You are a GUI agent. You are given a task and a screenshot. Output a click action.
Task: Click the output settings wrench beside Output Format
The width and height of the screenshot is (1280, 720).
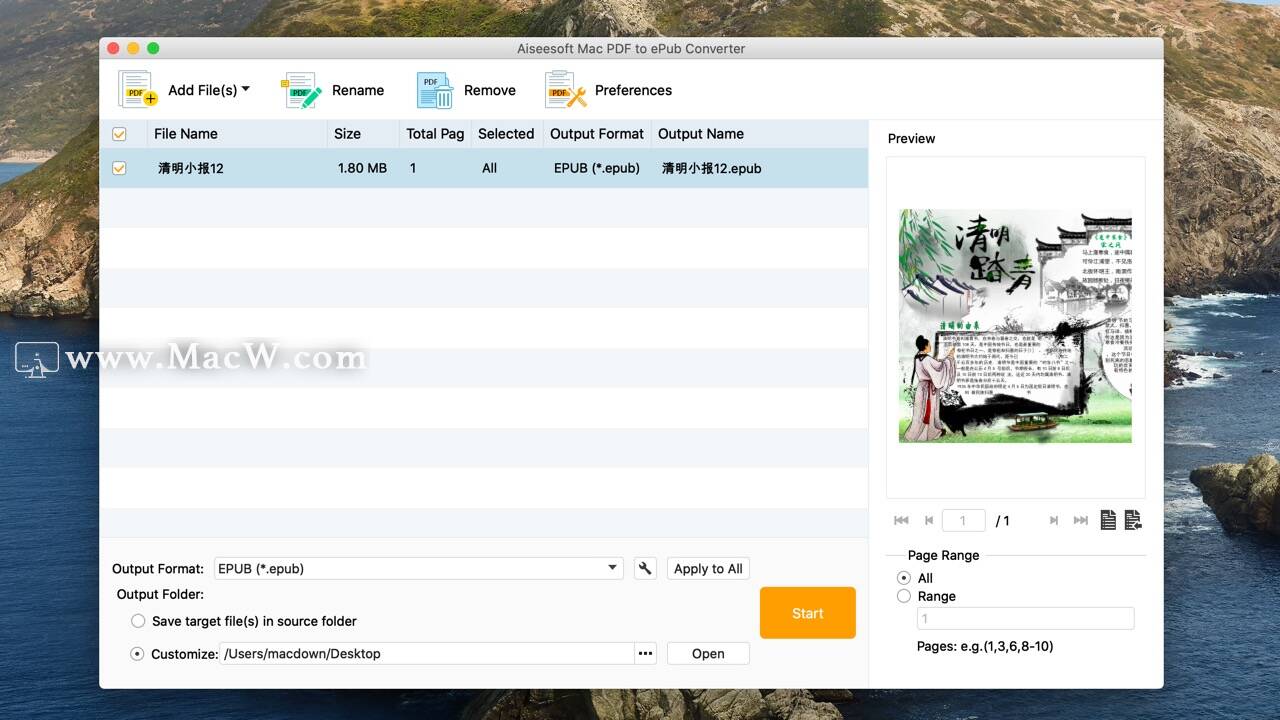645,568
